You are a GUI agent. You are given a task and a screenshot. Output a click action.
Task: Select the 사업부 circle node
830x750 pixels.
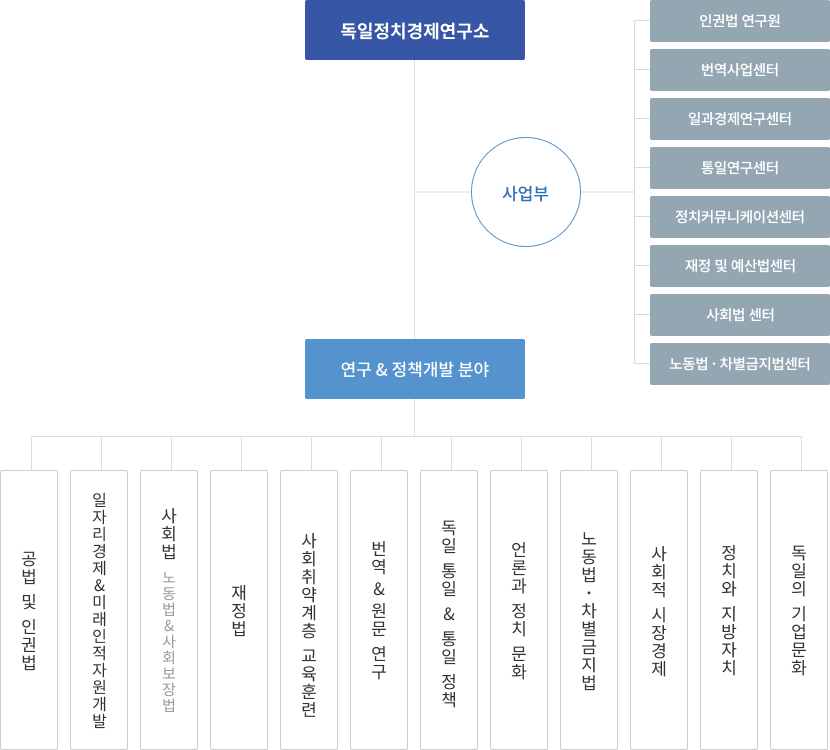pos(525,192)
